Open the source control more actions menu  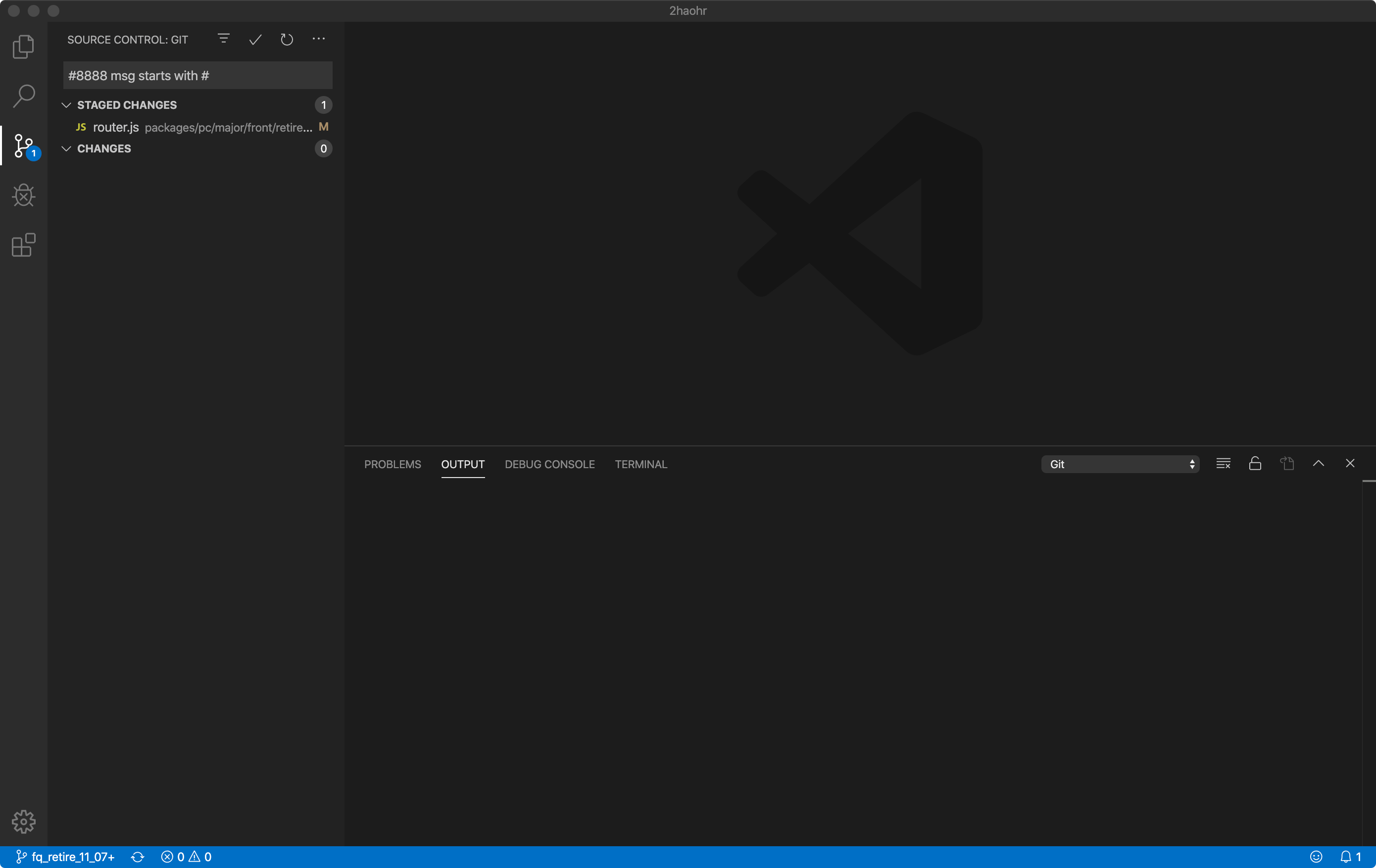(318, 39)
